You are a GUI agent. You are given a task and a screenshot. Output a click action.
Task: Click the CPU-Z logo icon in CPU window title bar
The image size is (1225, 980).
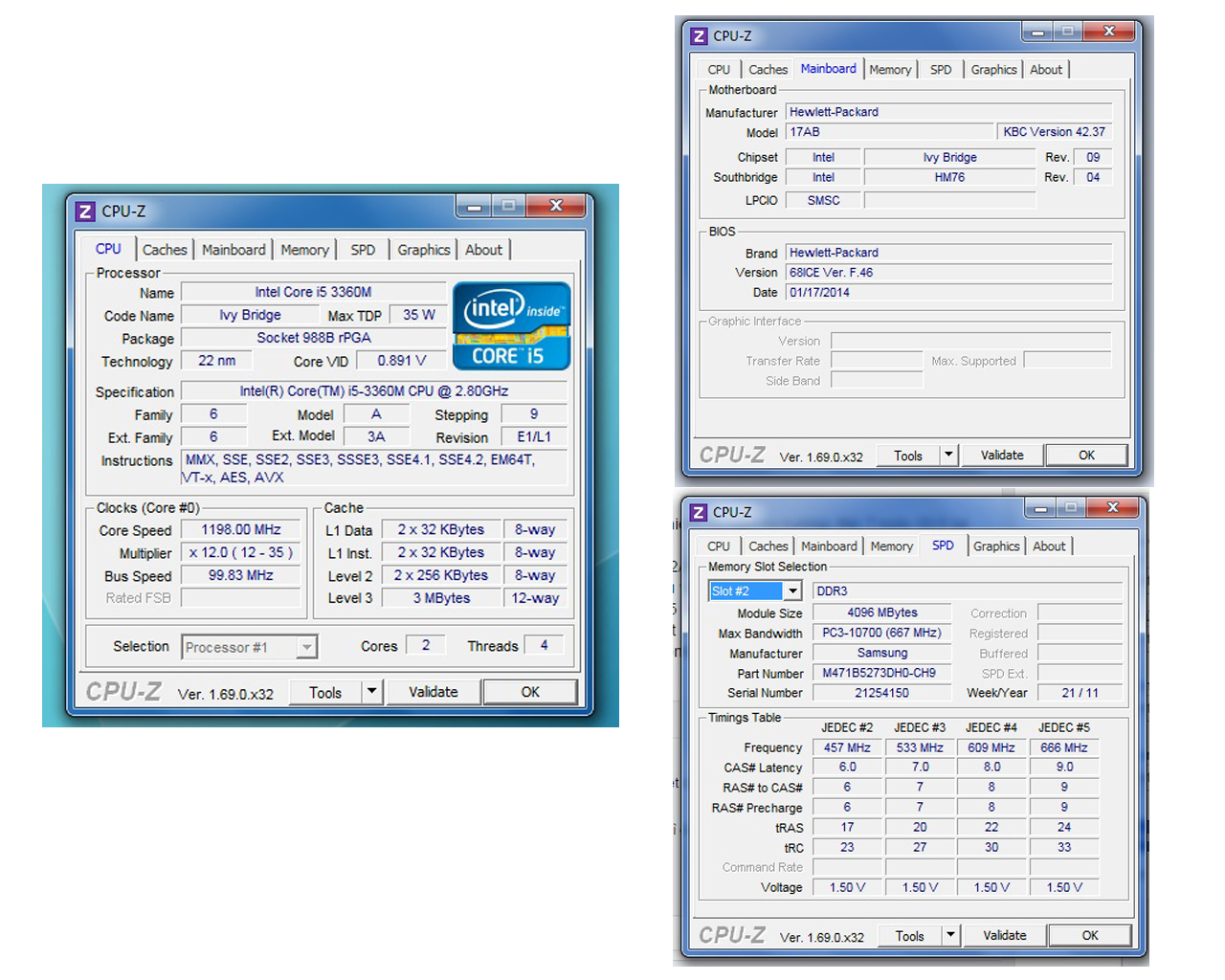[85, 212]
